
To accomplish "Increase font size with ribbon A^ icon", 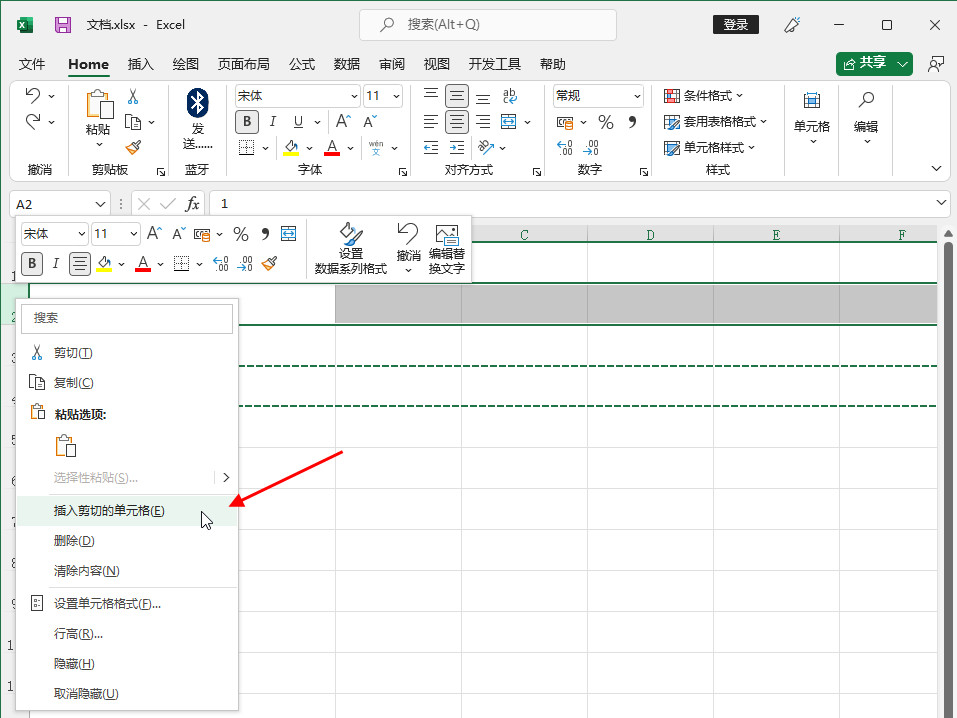I will (344, 121).
